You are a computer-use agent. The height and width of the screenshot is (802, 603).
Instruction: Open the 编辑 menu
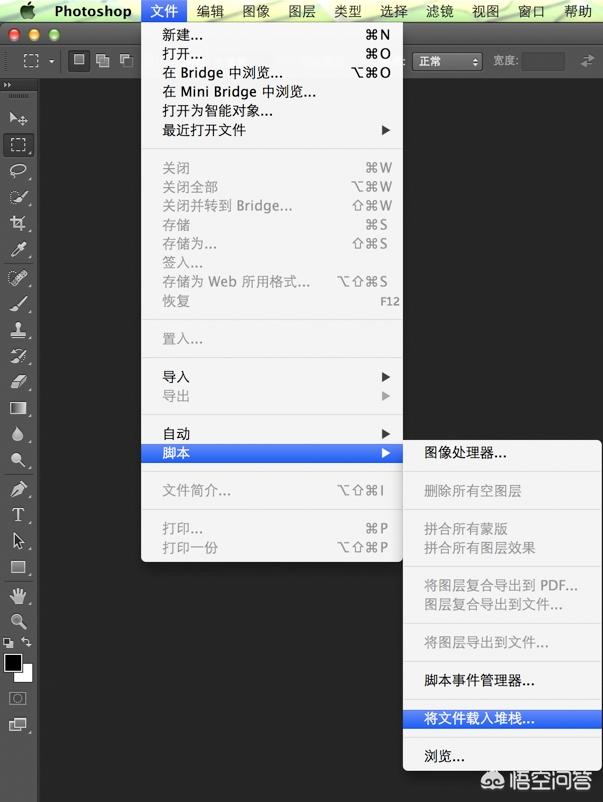(210, 11)
